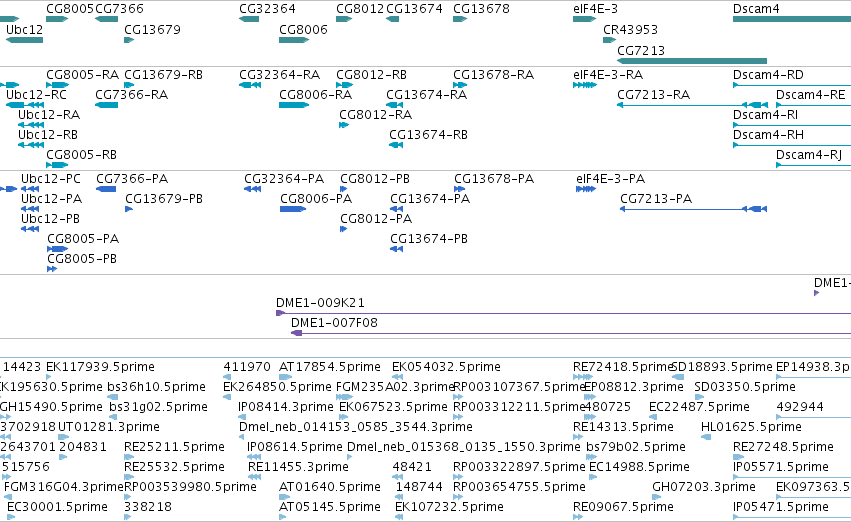Select the Ubc12-RC transcript label
Image resolution: width=851 pixels, height=522 pixels.
(36, 94)
